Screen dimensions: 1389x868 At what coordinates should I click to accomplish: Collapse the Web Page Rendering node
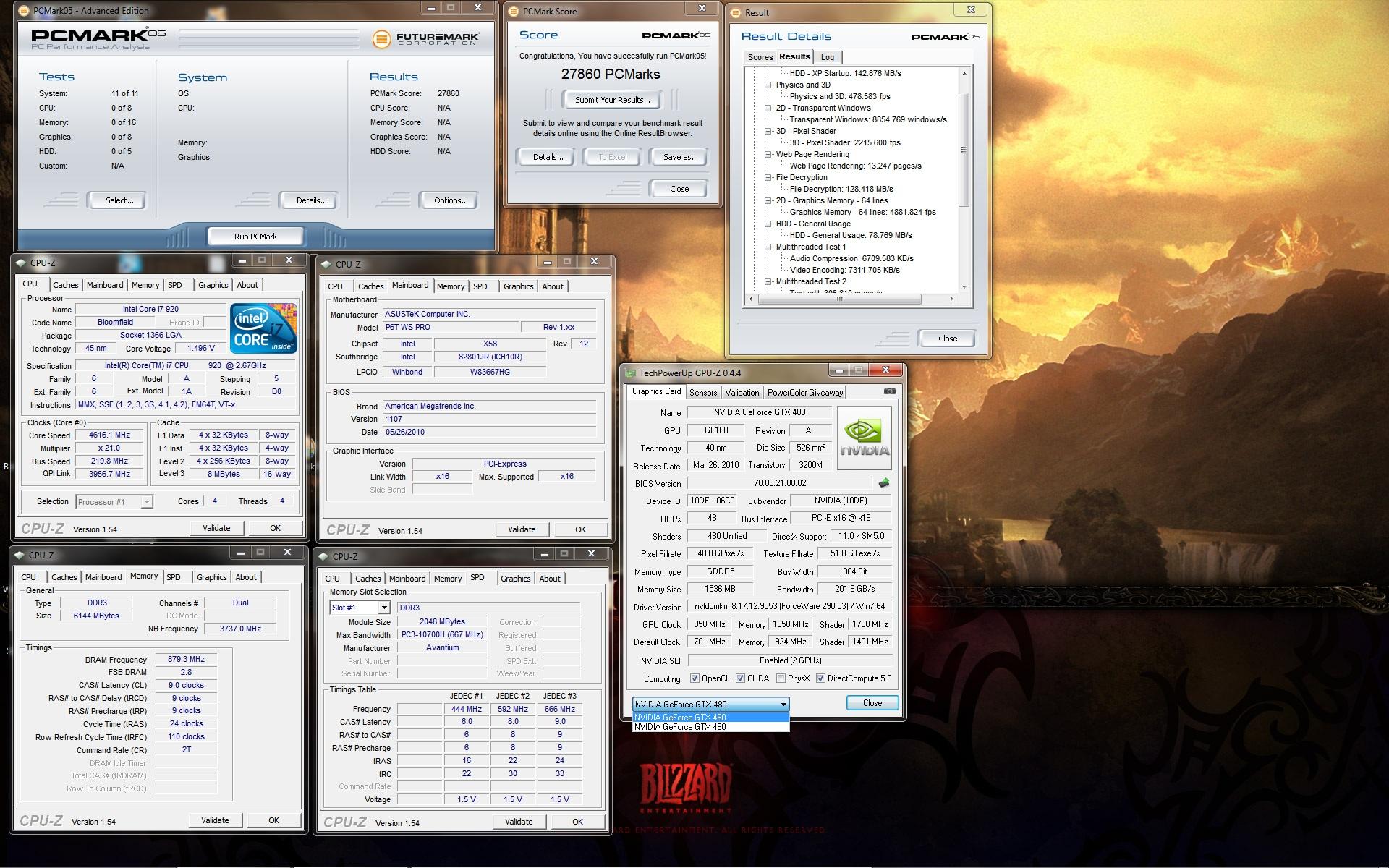768,154
